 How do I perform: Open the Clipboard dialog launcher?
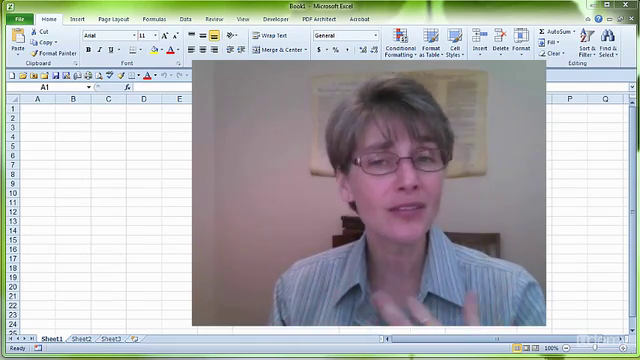75,63
